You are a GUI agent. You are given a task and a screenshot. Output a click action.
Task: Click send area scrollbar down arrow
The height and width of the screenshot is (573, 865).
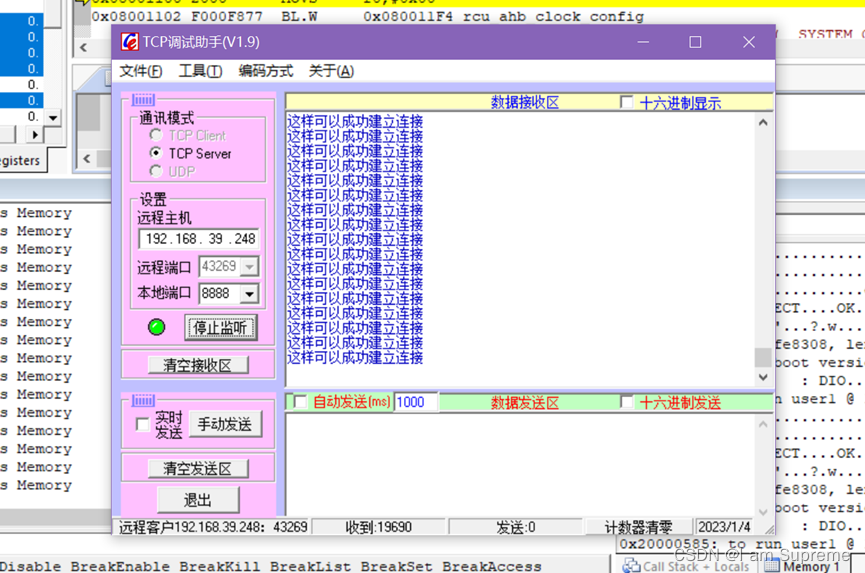(763, 511)
